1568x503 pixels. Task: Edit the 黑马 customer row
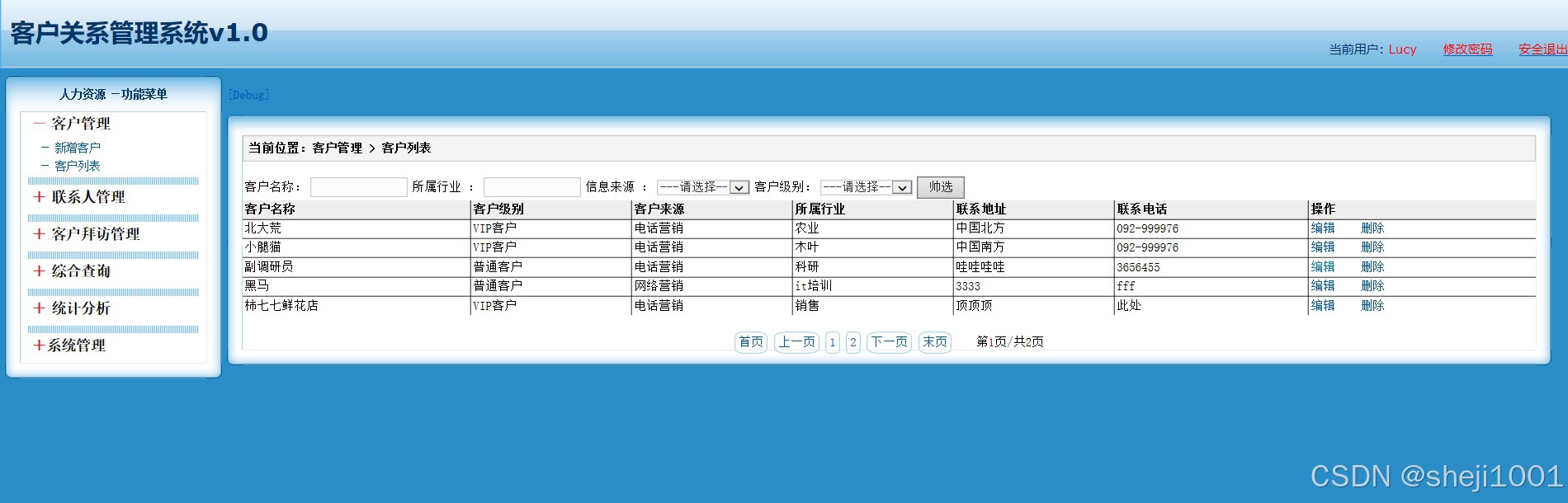(x=1323, y=286)
